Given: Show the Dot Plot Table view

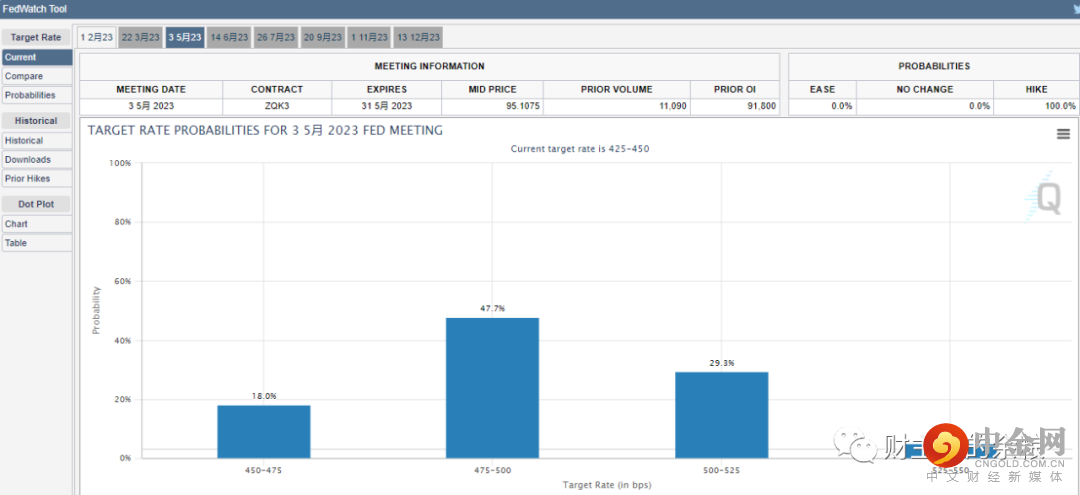Looking at the screenshot, I should 36,243.
